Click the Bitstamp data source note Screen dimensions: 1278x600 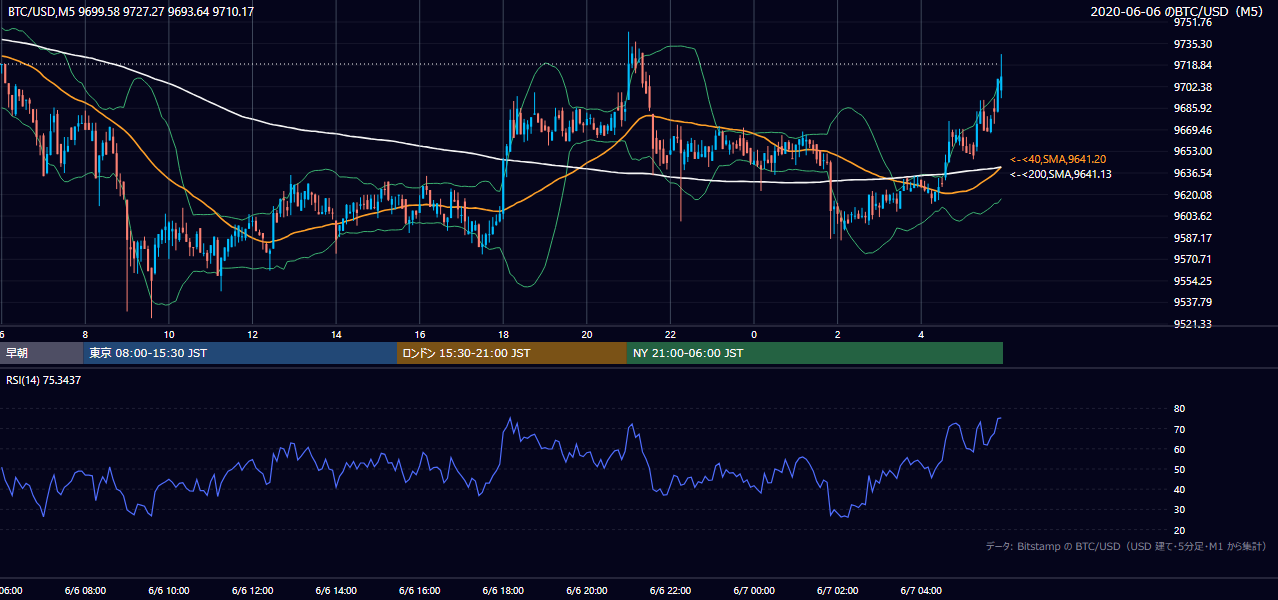(1126, 546)
